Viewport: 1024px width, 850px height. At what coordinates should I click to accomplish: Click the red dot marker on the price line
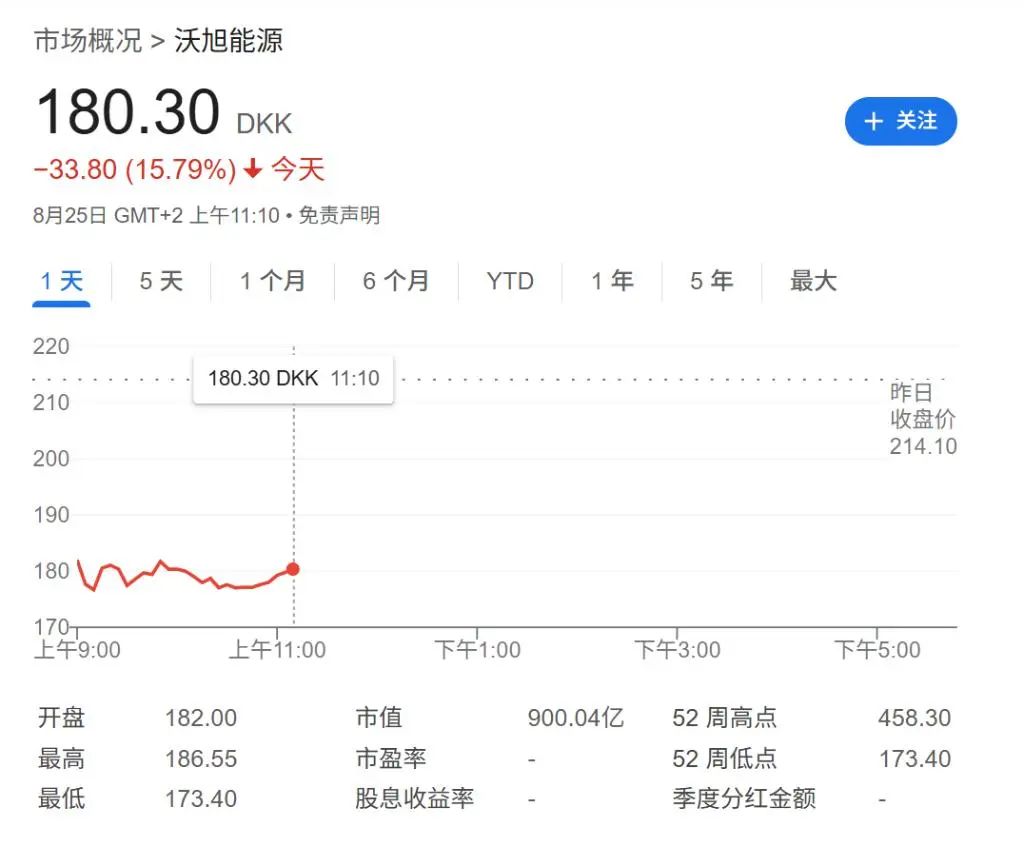(293, 569)
